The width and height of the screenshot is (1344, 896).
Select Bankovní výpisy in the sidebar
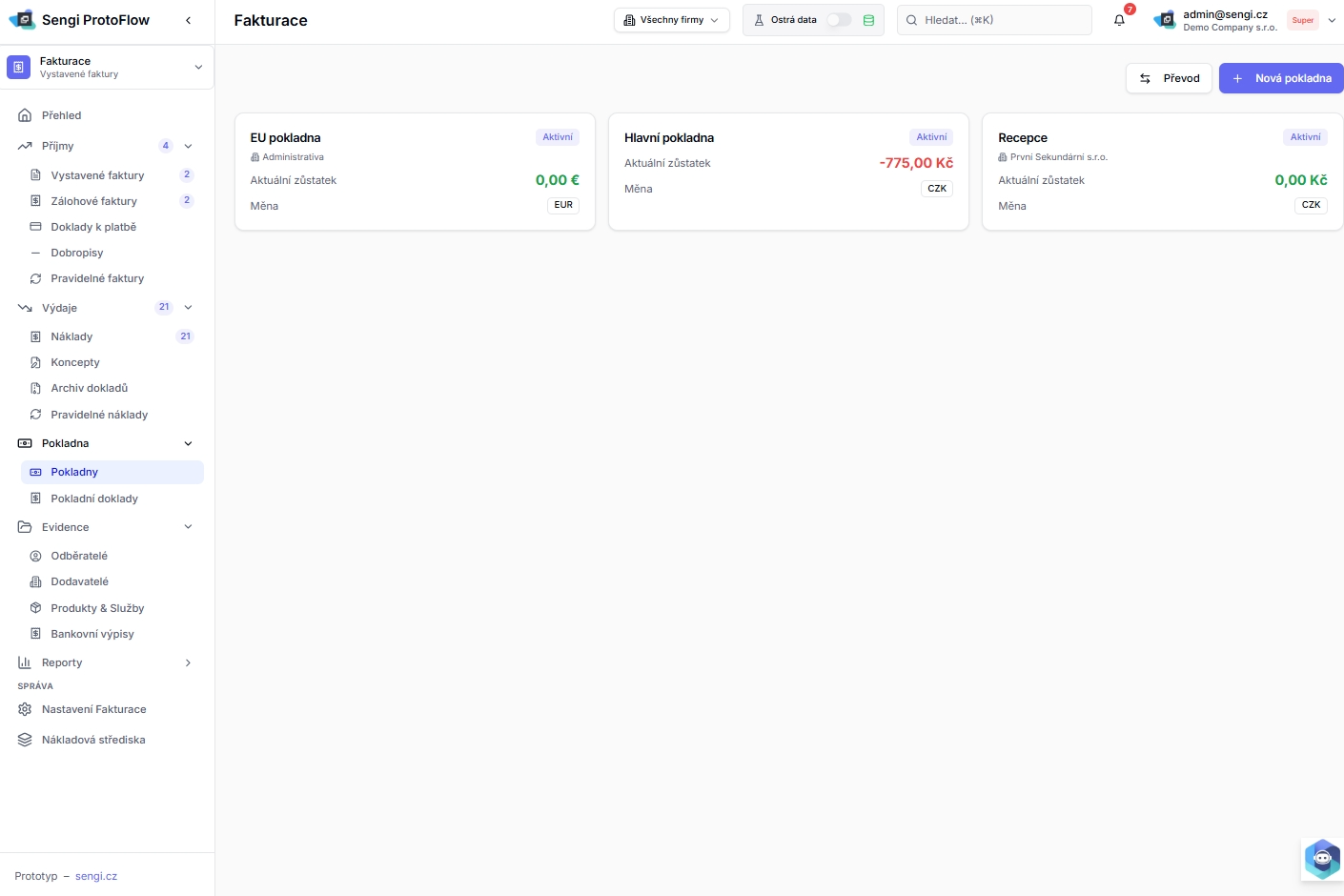coord(92,634)
